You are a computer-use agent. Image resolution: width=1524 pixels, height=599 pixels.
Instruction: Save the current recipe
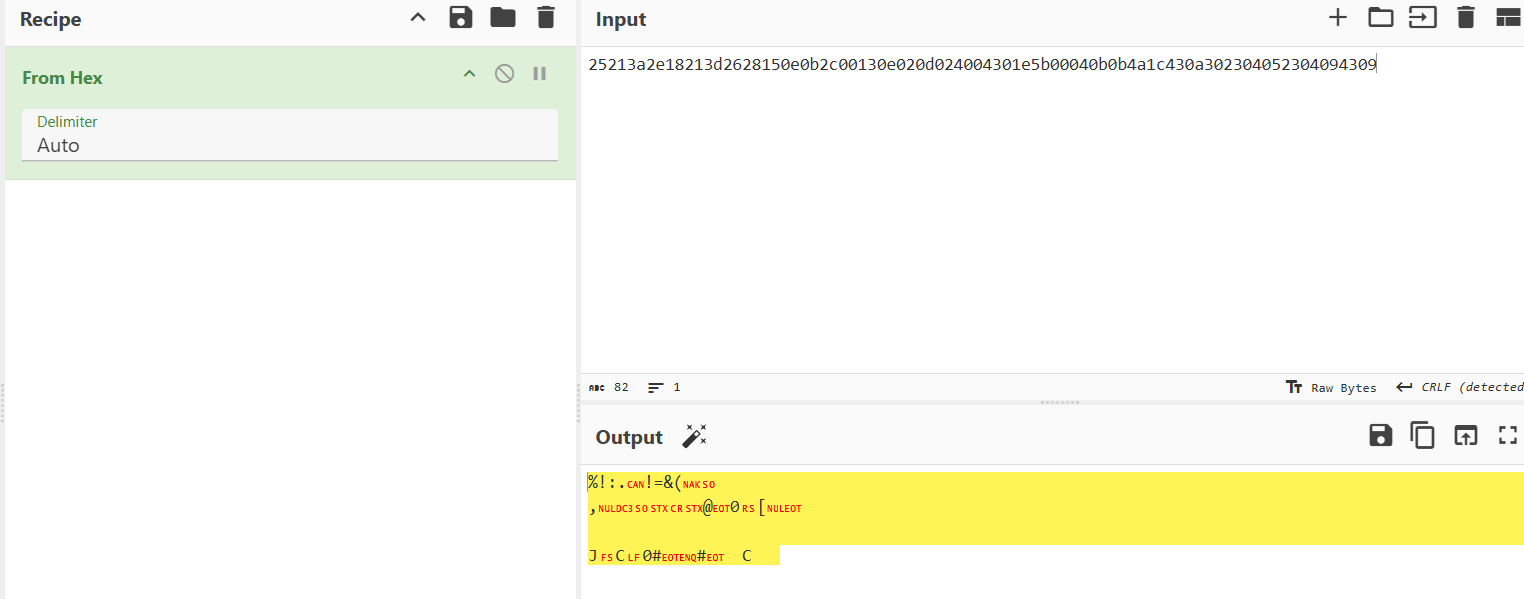(461, 17)
